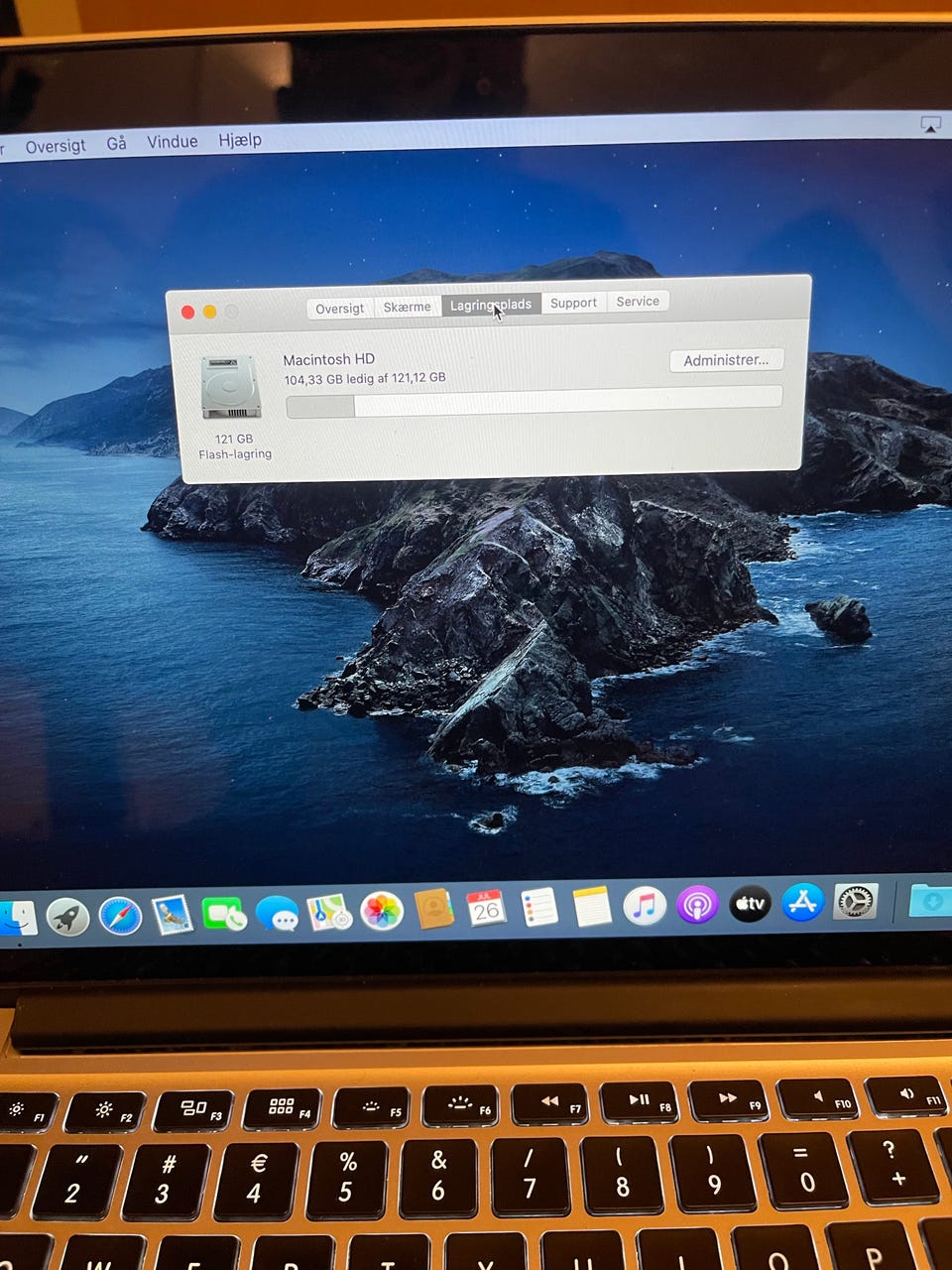Open Finder from the Dock
952x1270 pixels.
(x=16, y=918)
